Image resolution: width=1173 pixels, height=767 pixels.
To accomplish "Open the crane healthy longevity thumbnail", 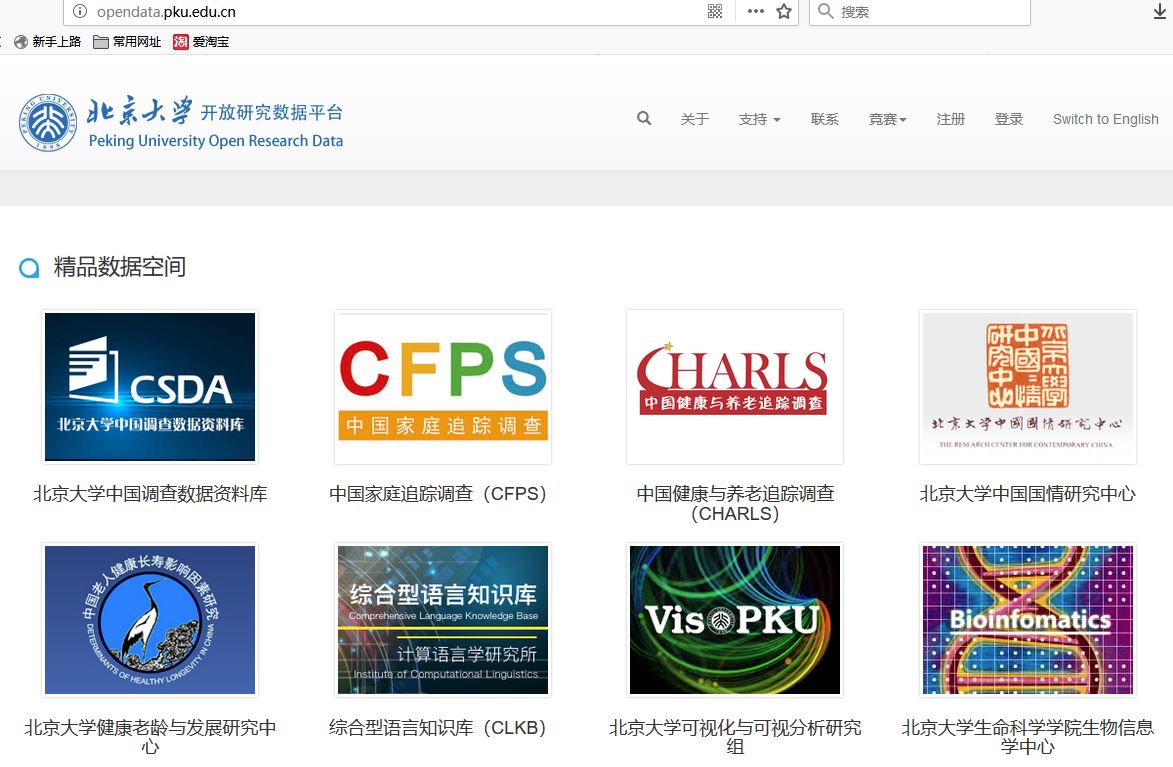I will point(150,620).
